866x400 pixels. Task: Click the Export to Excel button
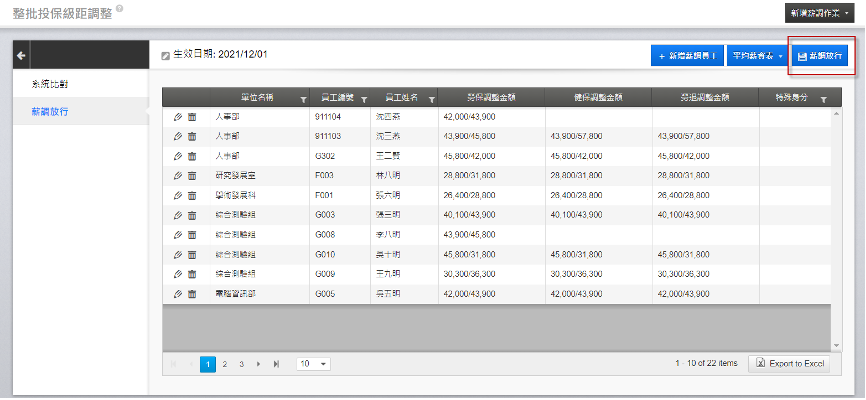point(789,363)
